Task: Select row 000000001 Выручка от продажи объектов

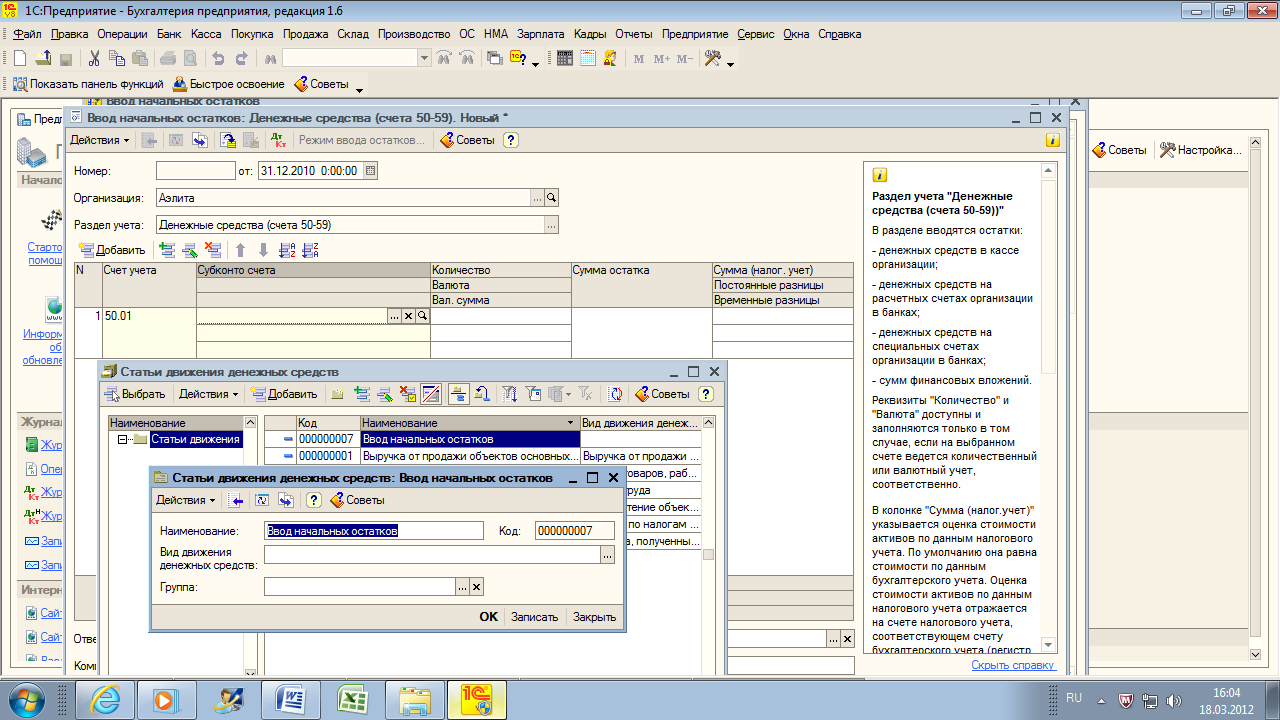Action: (483, 456)
